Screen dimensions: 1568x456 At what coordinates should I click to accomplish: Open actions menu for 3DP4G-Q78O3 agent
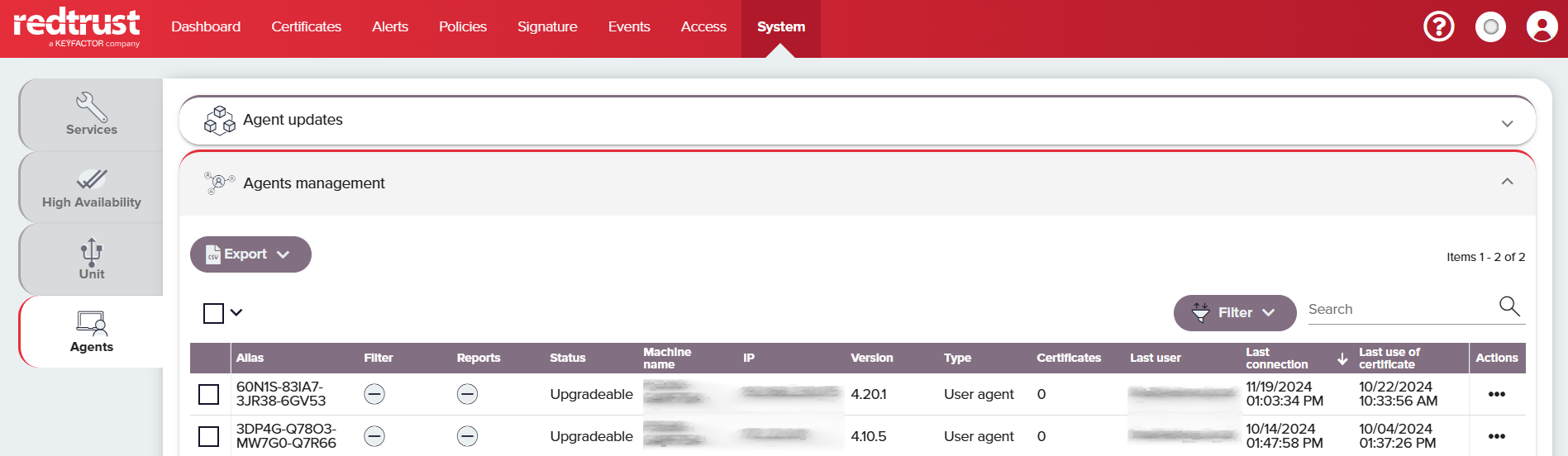tap(1496, 436)
